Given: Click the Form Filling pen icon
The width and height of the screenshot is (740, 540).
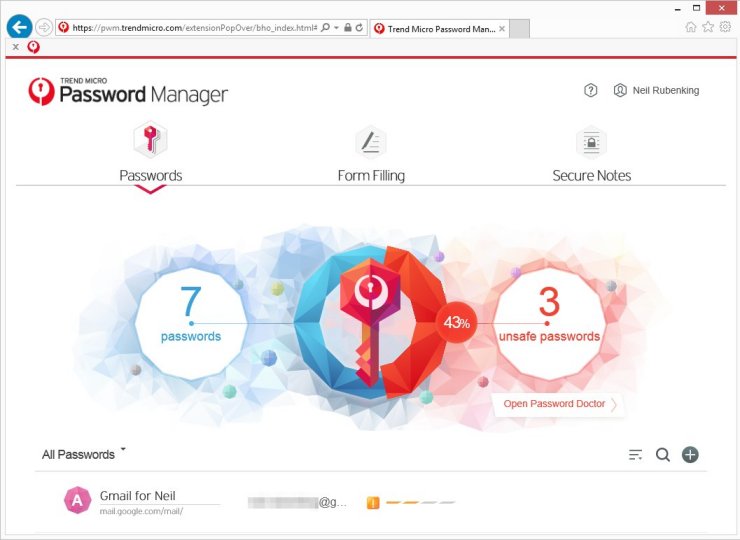Looking at the screenshot, I should click(x=371, y=142).
